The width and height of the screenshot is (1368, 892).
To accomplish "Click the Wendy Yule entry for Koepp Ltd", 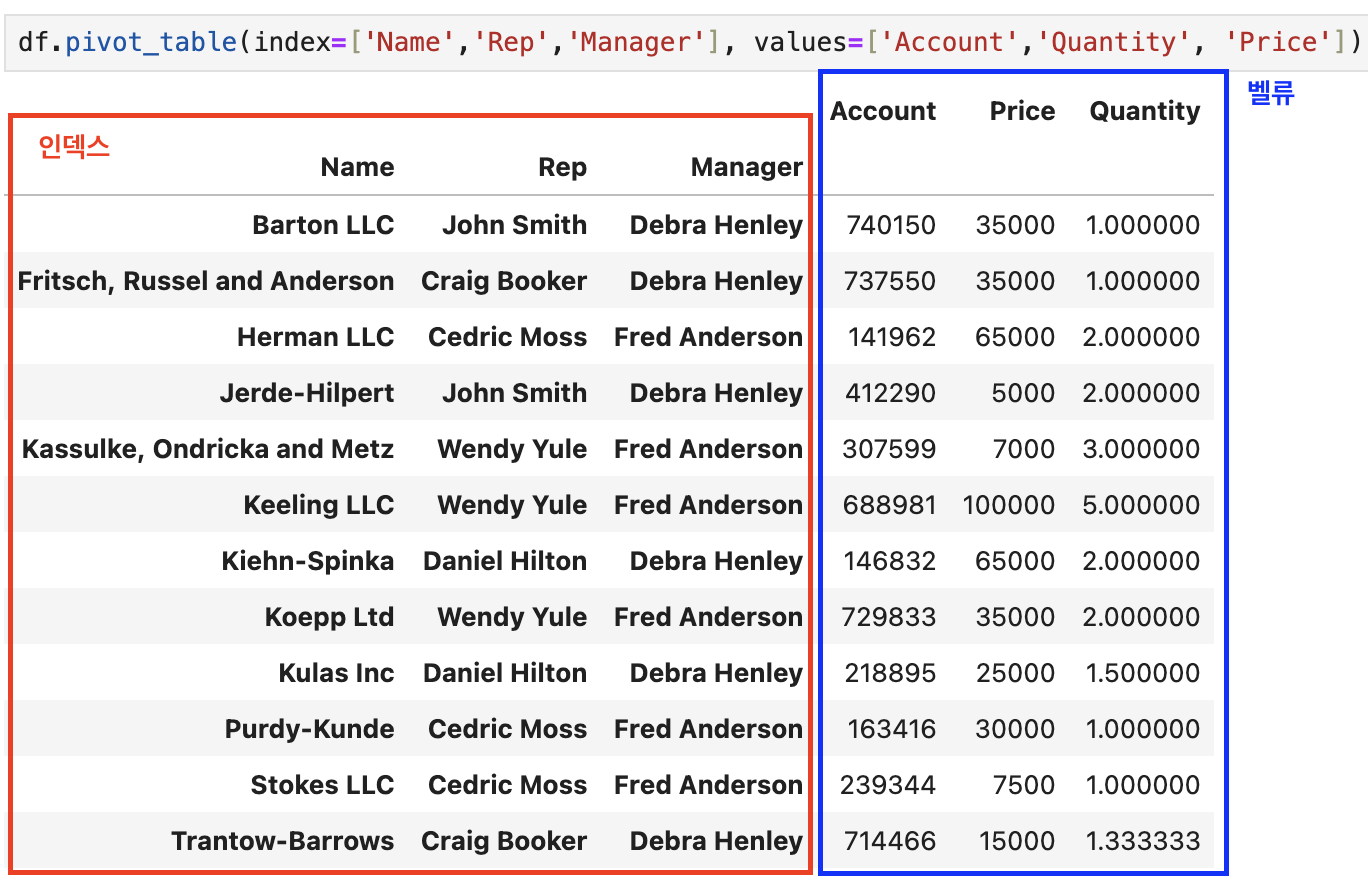I will click(x=511, y=617).
